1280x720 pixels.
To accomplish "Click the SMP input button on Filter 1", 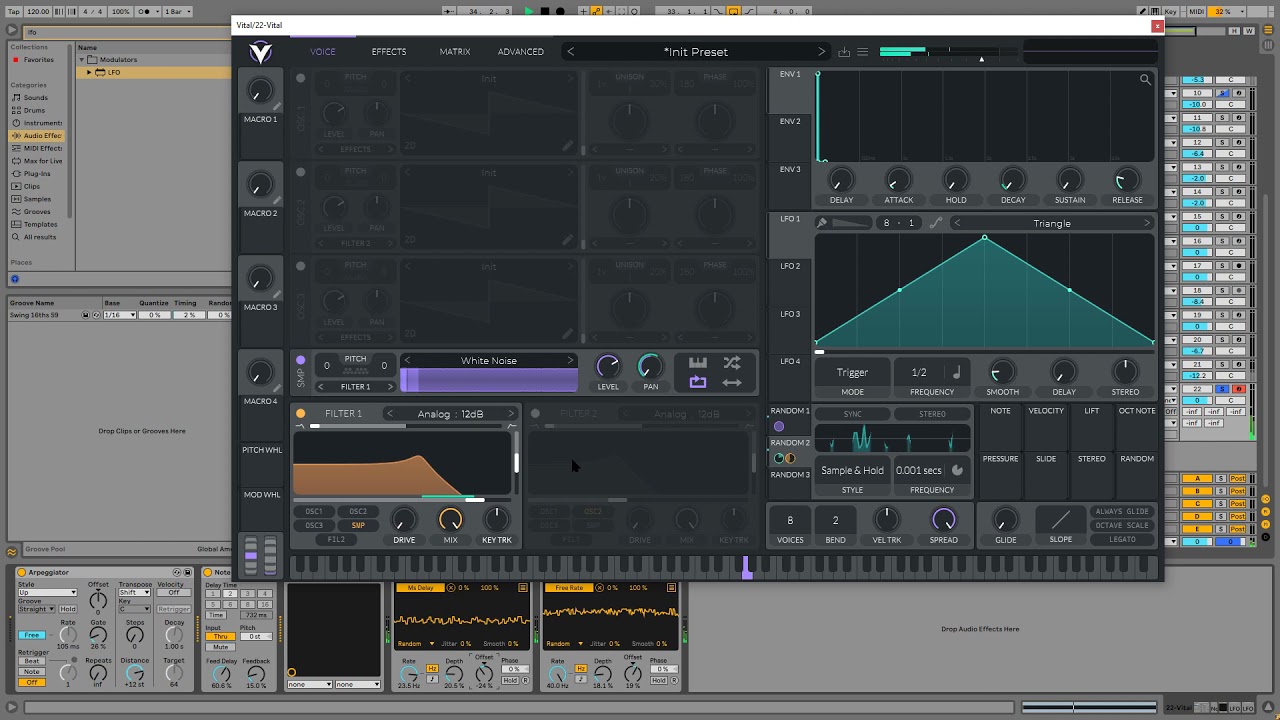I will tap(358, 525).
